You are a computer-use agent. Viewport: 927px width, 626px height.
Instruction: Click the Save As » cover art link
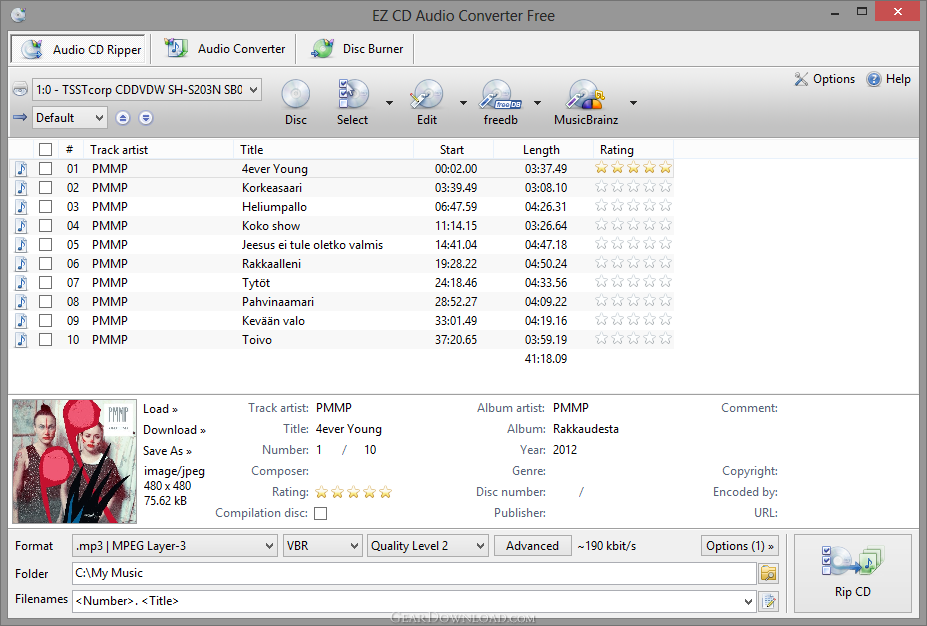[167, 451]
